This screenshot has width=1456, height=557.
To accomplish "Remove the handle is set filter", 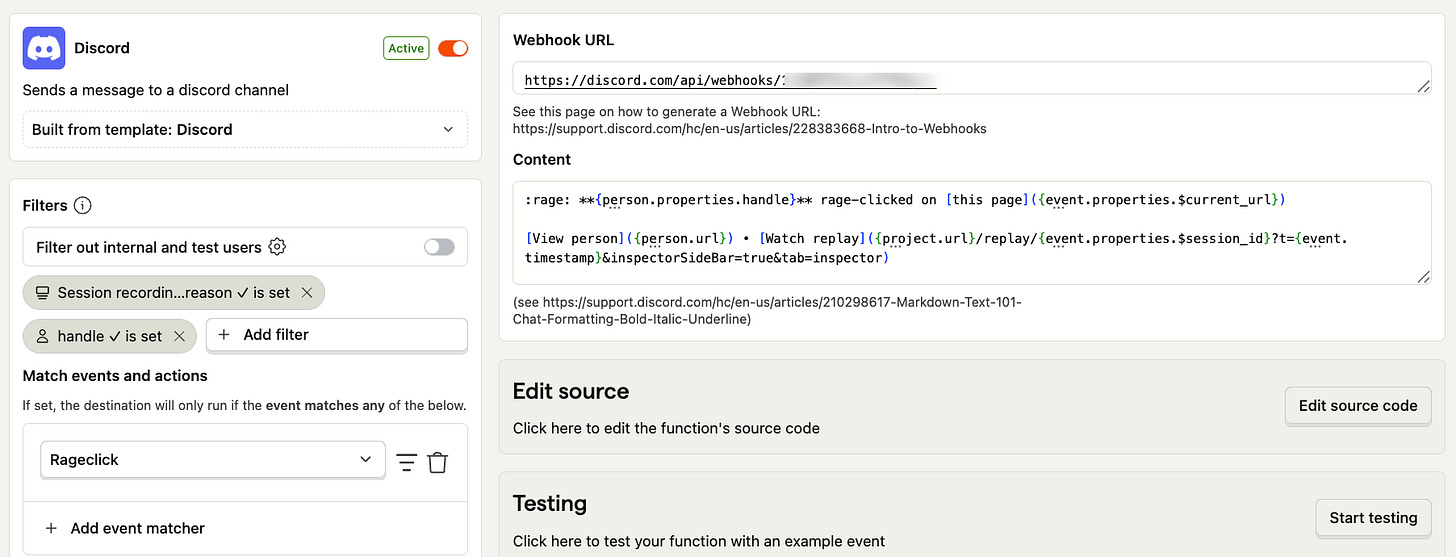I will (179, 337).
